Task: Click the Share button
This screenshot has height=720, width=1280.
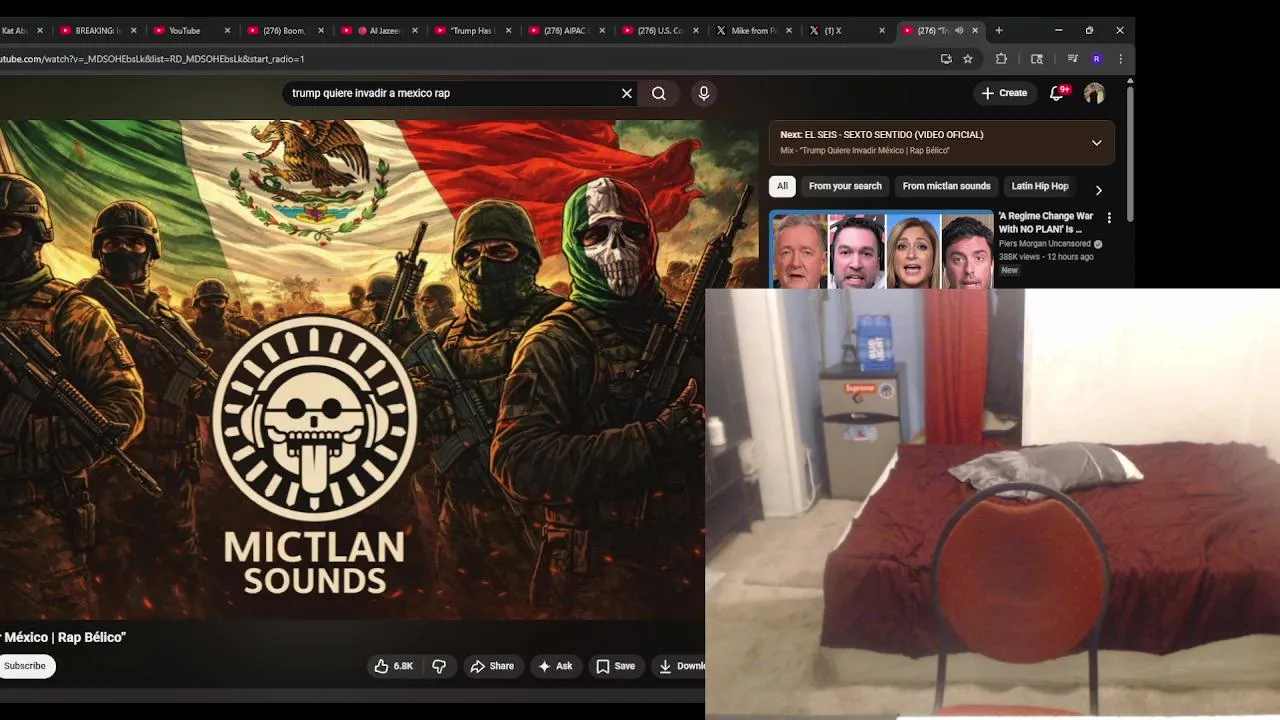Action: [x=492, y=666]
